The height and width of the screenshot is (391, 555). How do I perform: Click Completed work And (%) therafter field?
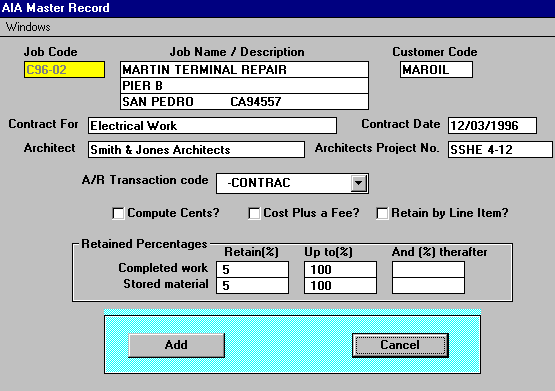click(x=428, y=270)
